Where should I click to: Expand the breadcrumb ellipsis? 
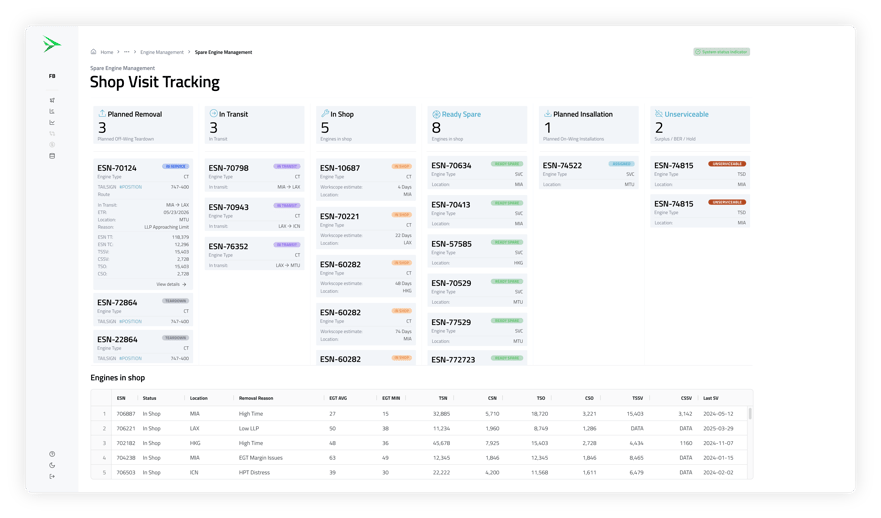tap(126, 52)
